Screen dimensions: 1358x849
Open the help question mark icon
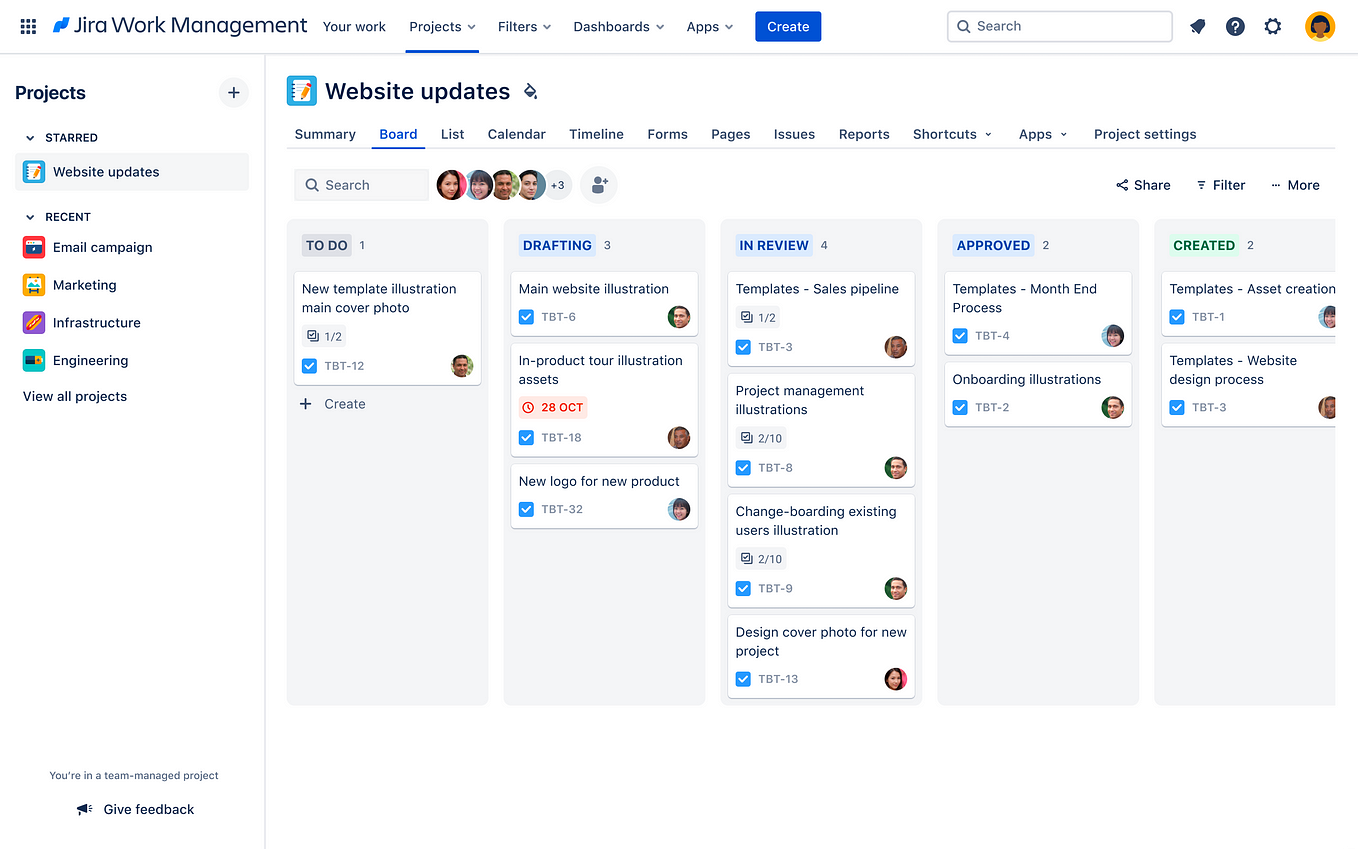1235,27
